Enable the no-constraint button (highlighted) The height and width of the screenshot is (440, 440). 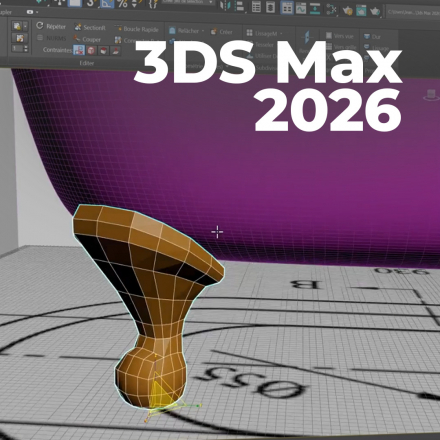point(79,50)
